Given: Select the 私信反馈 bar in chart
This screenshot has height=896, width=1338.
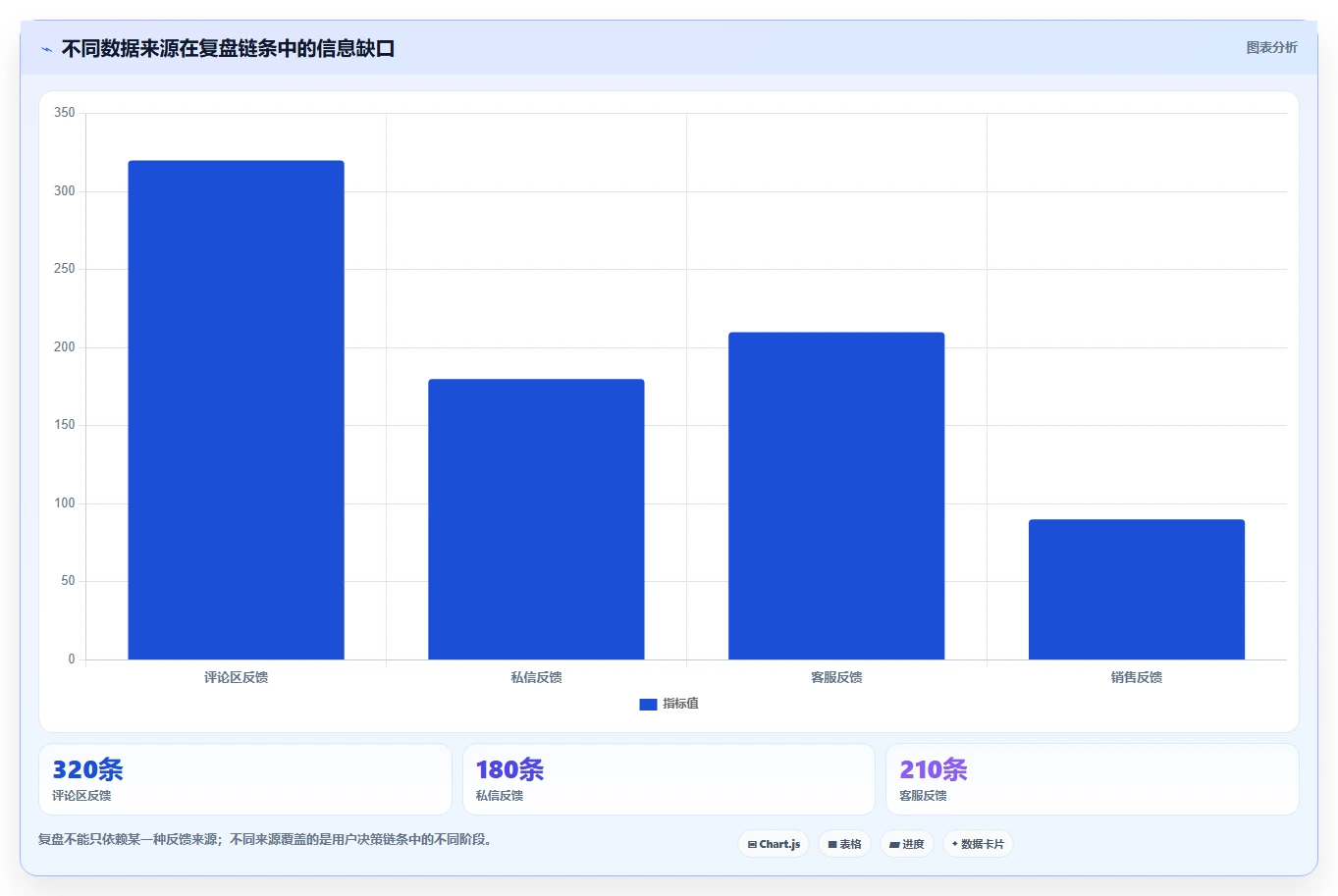Looking at the screenshot, I should [536, 519].
